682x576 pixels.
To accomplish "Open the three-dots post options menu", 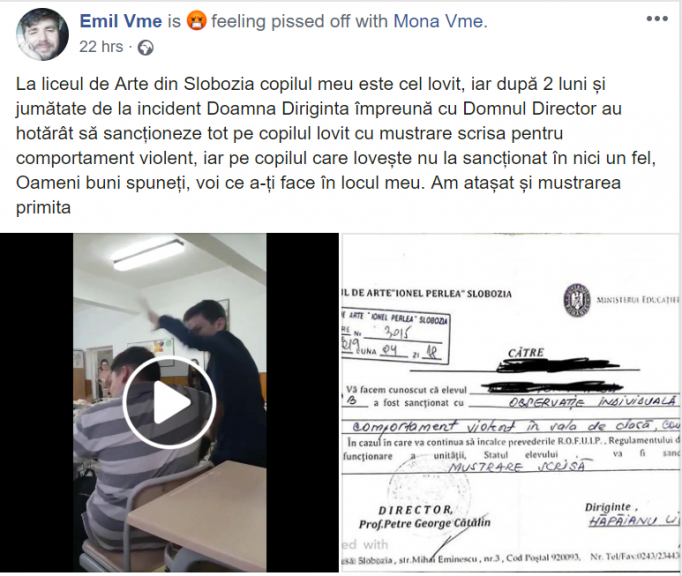I will click(x=657, y=19).
